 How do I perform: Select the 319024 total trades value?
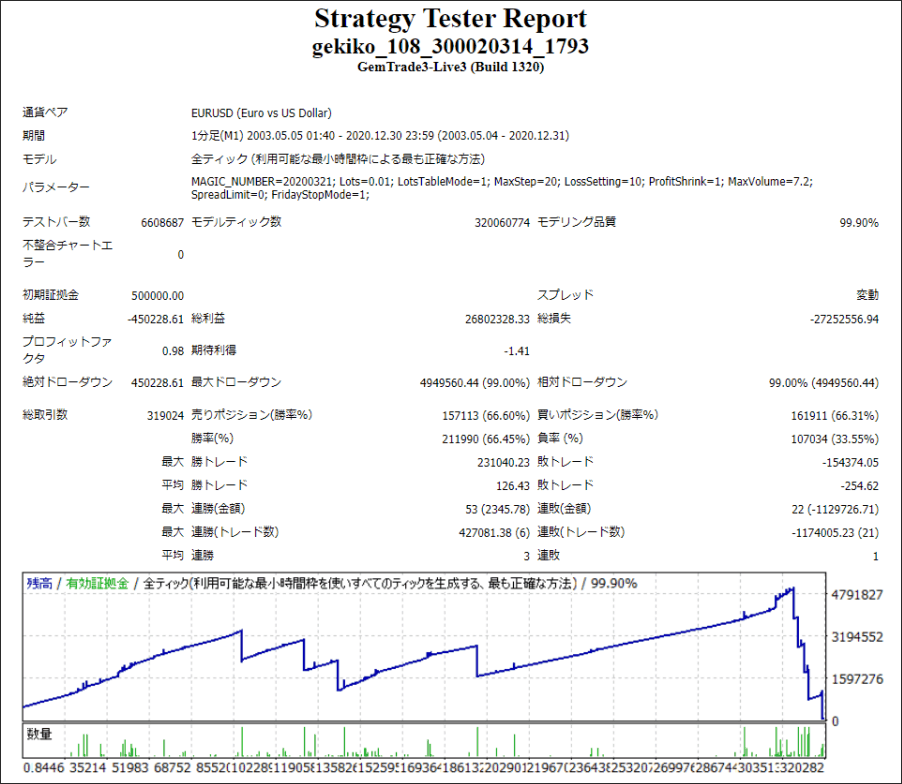pyautogui.click(x=165, y=415)
